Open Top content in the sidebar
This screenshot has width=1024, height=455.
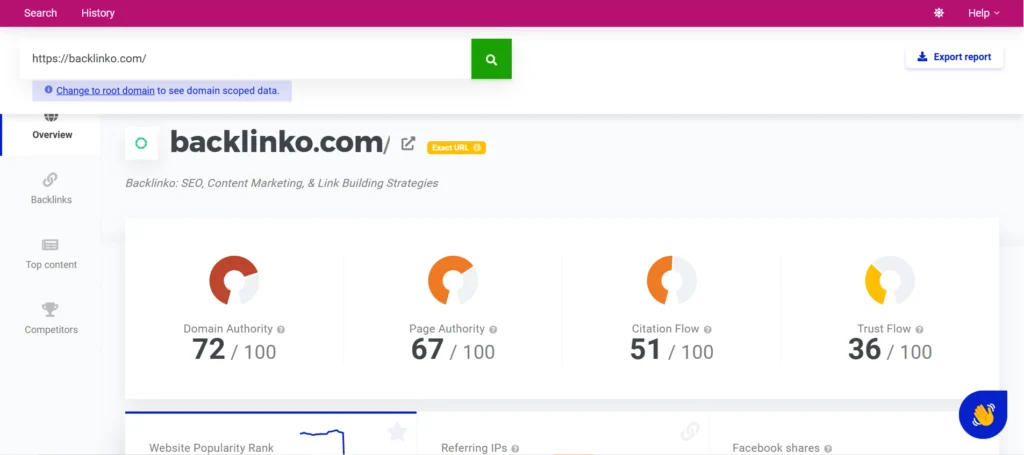(50, 254)
